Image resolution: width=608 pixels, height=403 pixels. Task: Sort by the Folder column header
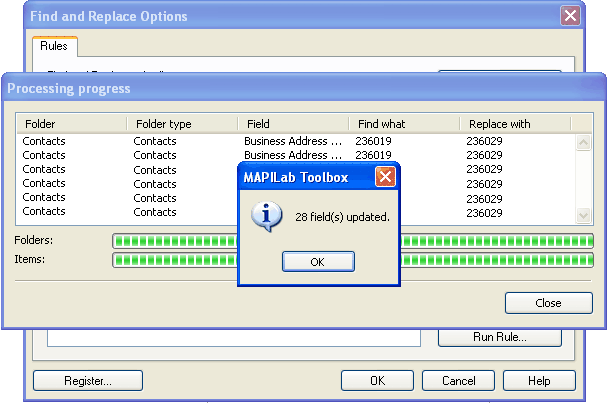tap(72, 124)
